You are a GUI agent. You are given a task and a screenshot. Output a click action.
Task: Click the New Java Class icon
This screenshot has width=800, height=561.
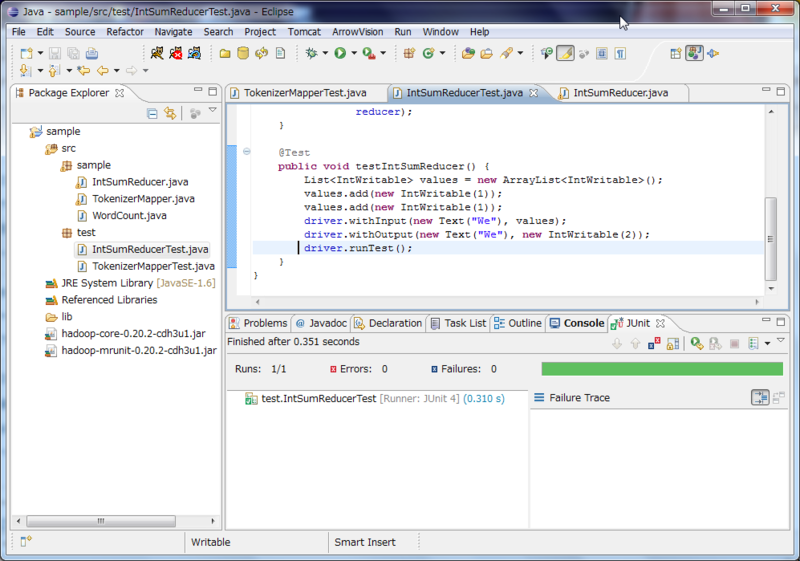(x=428, y=53)
